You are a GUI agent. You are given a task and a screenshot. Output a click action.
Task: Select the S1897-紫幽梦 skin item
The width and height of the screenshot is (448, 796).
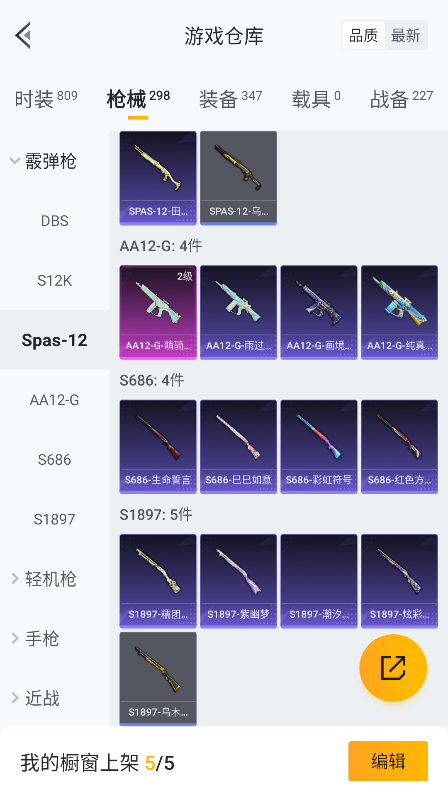click(238, 581)
